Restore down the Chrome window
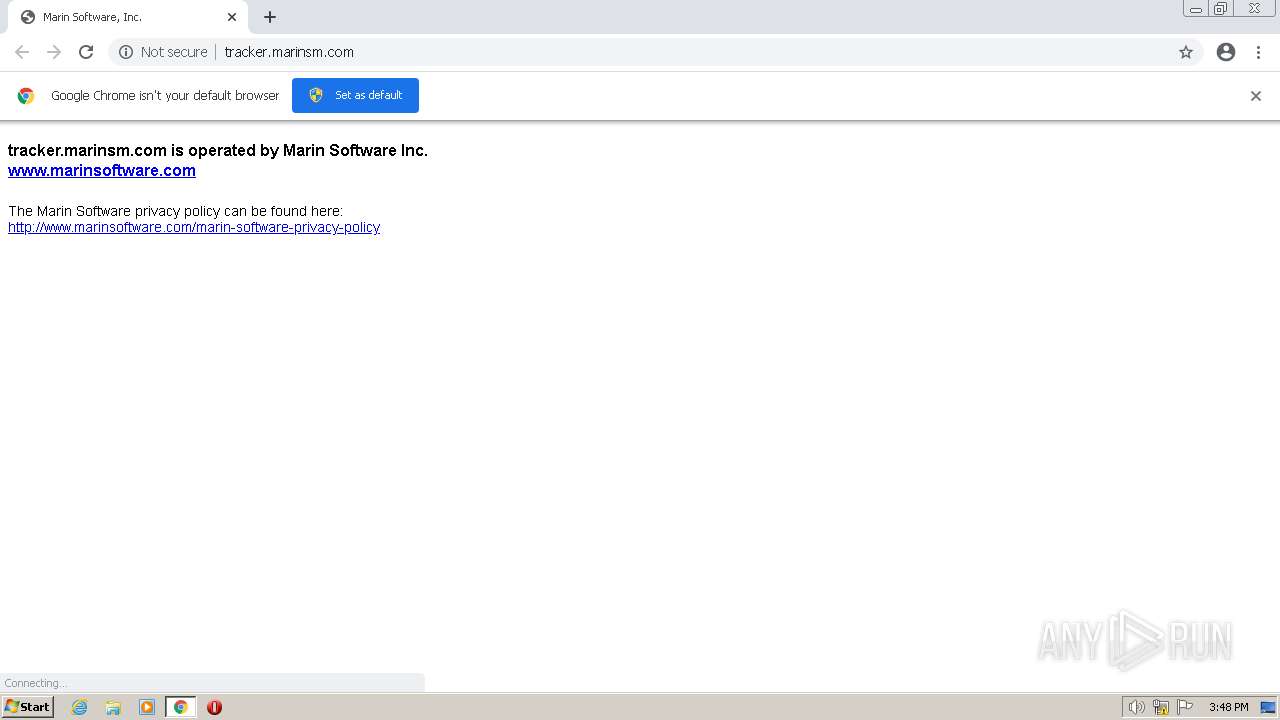Screen dimensions: 1280x720 [x=1221, y=8]
